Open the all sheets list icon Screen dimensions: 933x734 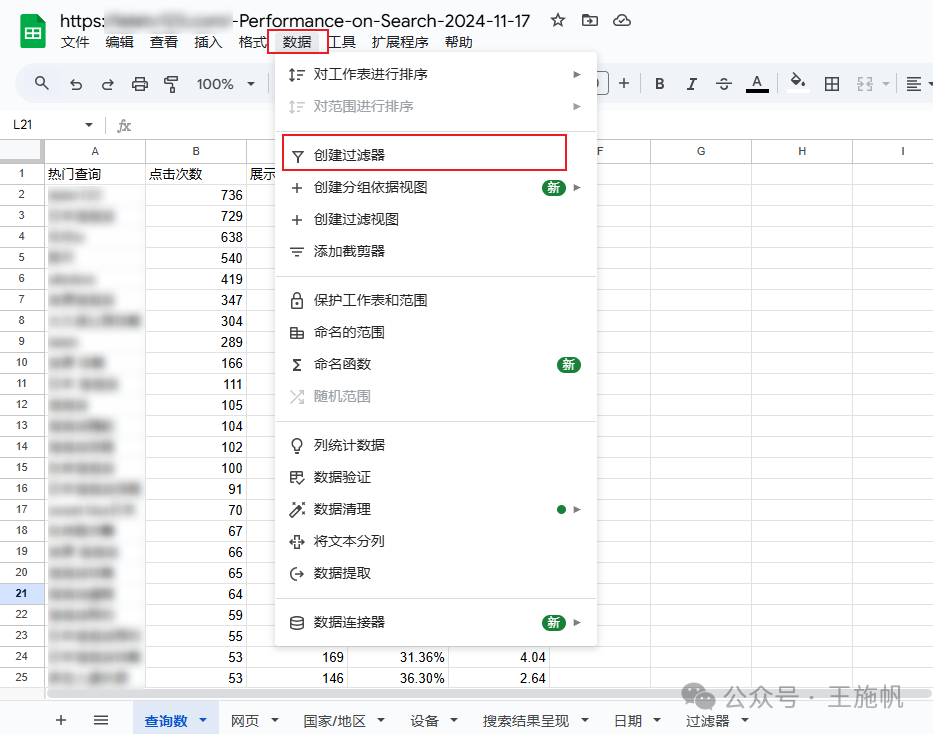coord(101,720)
